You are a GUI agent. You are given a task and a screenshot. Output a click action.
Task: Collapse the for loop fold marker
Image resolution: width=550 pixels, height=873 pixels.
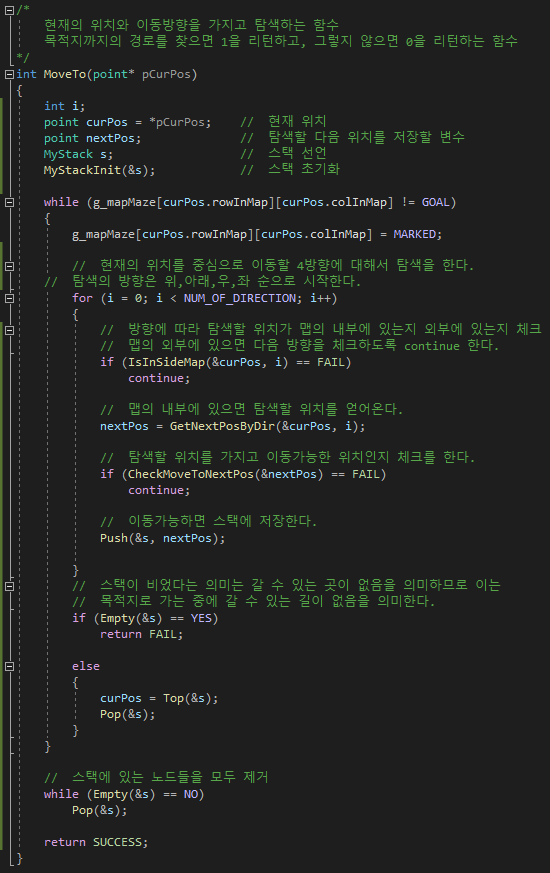[x=9, y=298]
